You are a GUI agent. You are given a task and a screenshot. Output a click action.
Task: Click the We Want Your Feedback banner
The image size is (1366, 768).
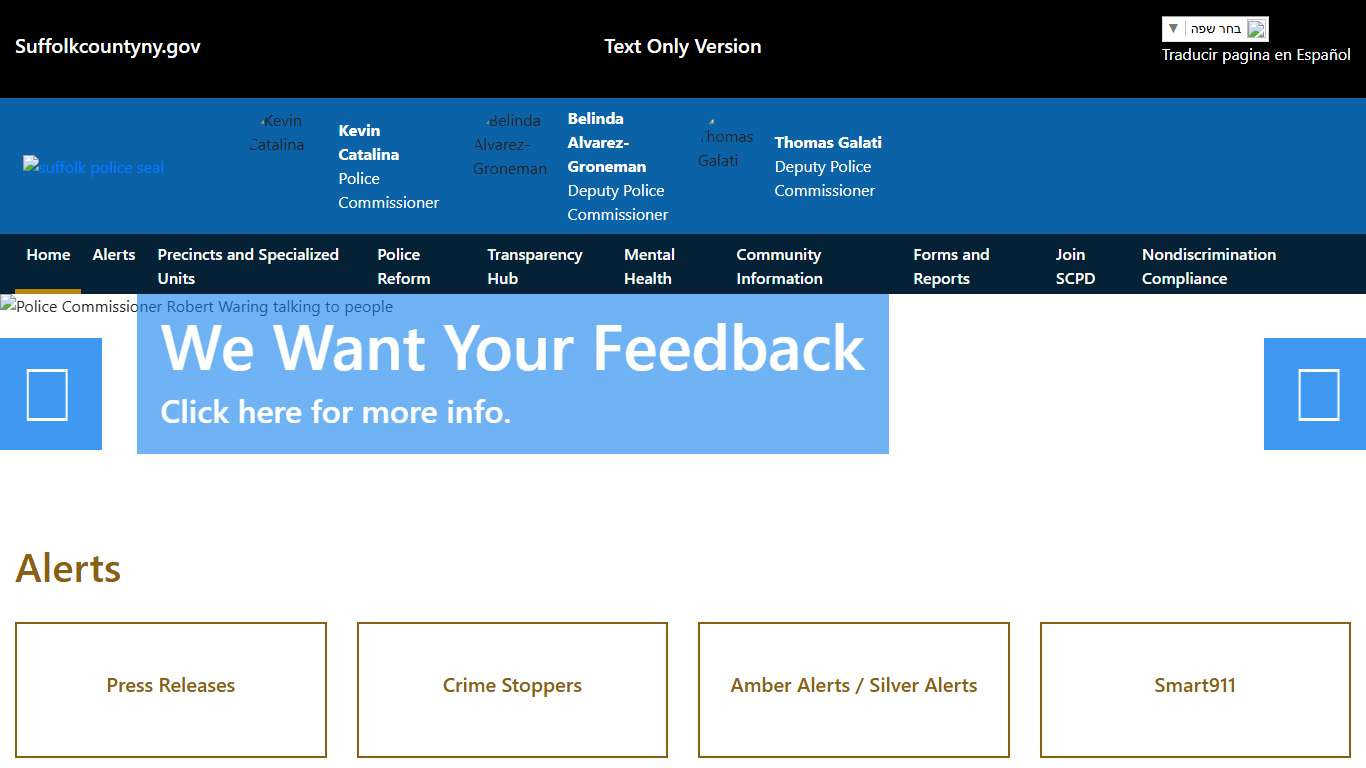pos(512,374)
